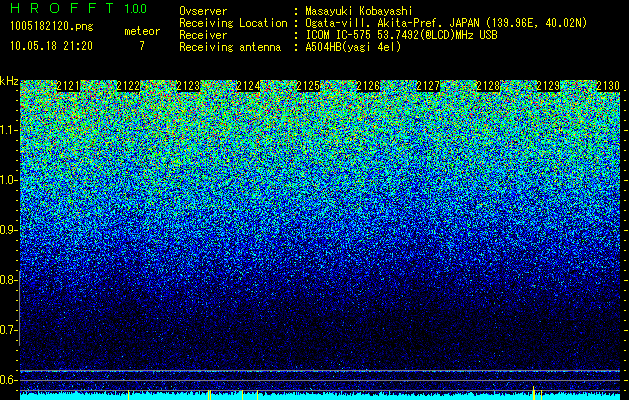
Task: Click the 2123 time marker
Action: pos(188,86)
